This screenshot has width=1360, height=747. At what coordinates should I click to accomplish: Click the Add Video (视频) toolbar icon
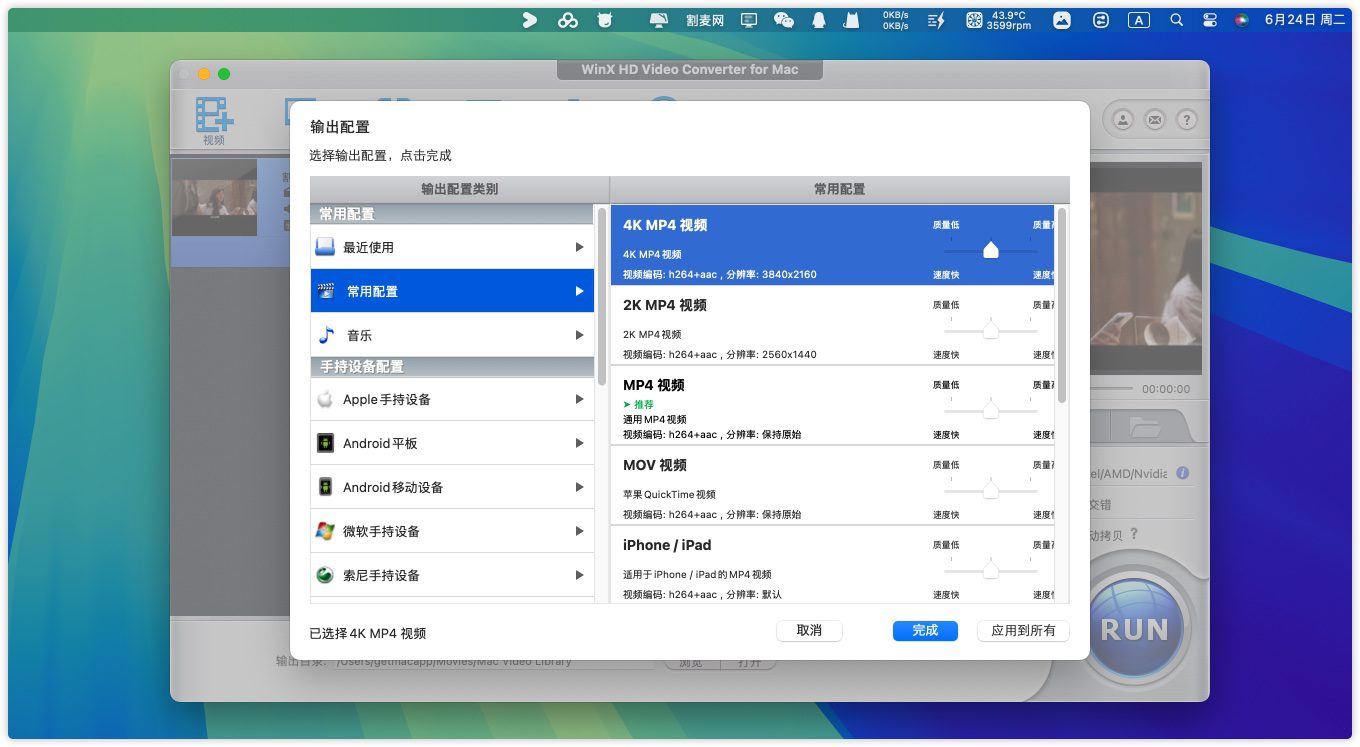(x=214, y=120)
